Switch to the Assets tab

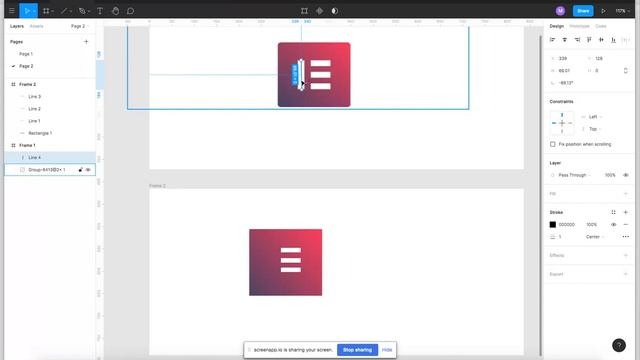point(36,26)
